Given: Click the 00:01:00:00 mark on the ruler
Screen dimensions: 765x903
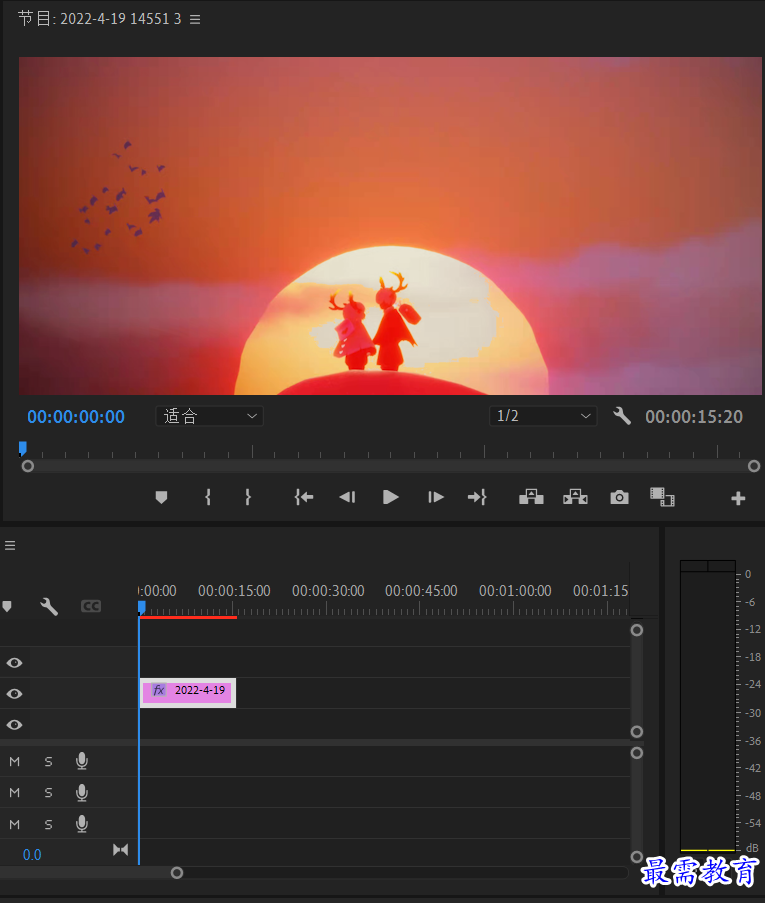Looking at the screenshot, I should click(x=515, y=591).
